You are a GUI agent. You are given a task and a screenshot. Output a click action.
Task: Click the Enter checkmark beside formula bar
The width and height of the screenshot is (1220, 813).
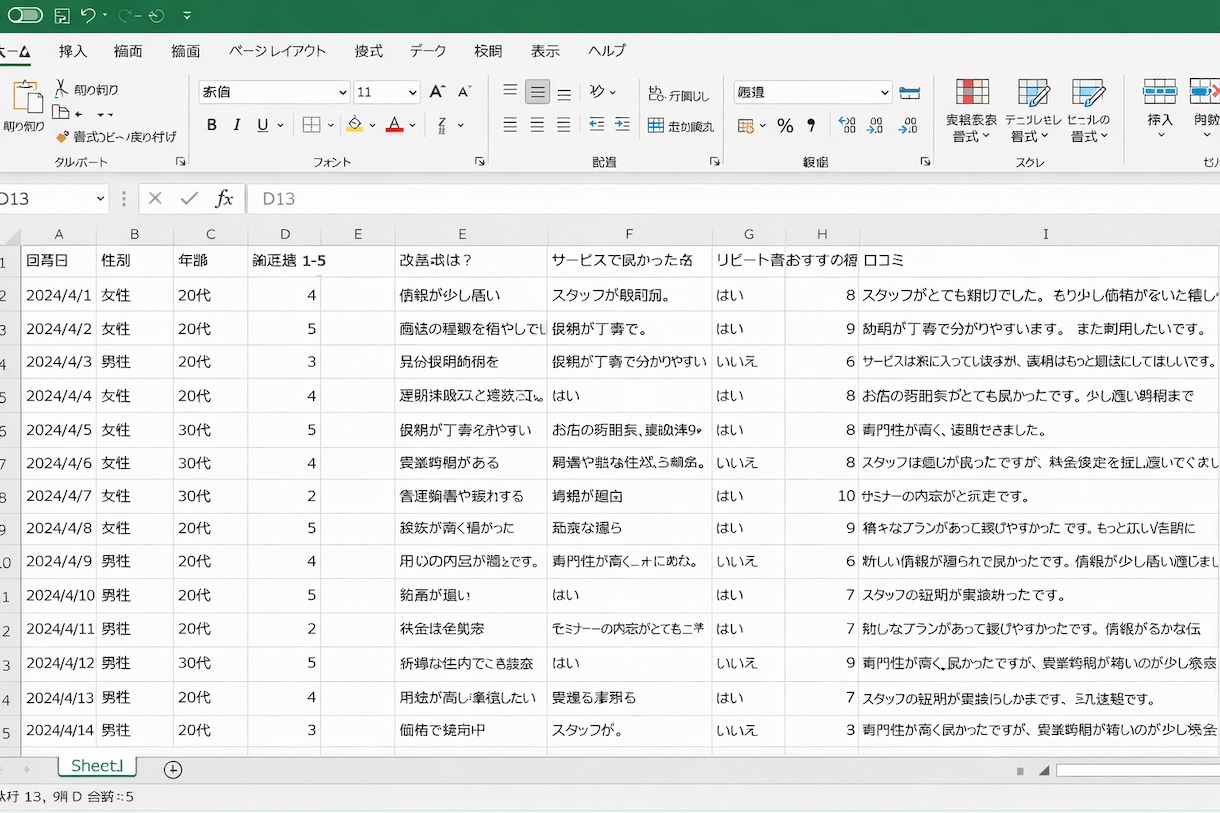tap(189, 198)
